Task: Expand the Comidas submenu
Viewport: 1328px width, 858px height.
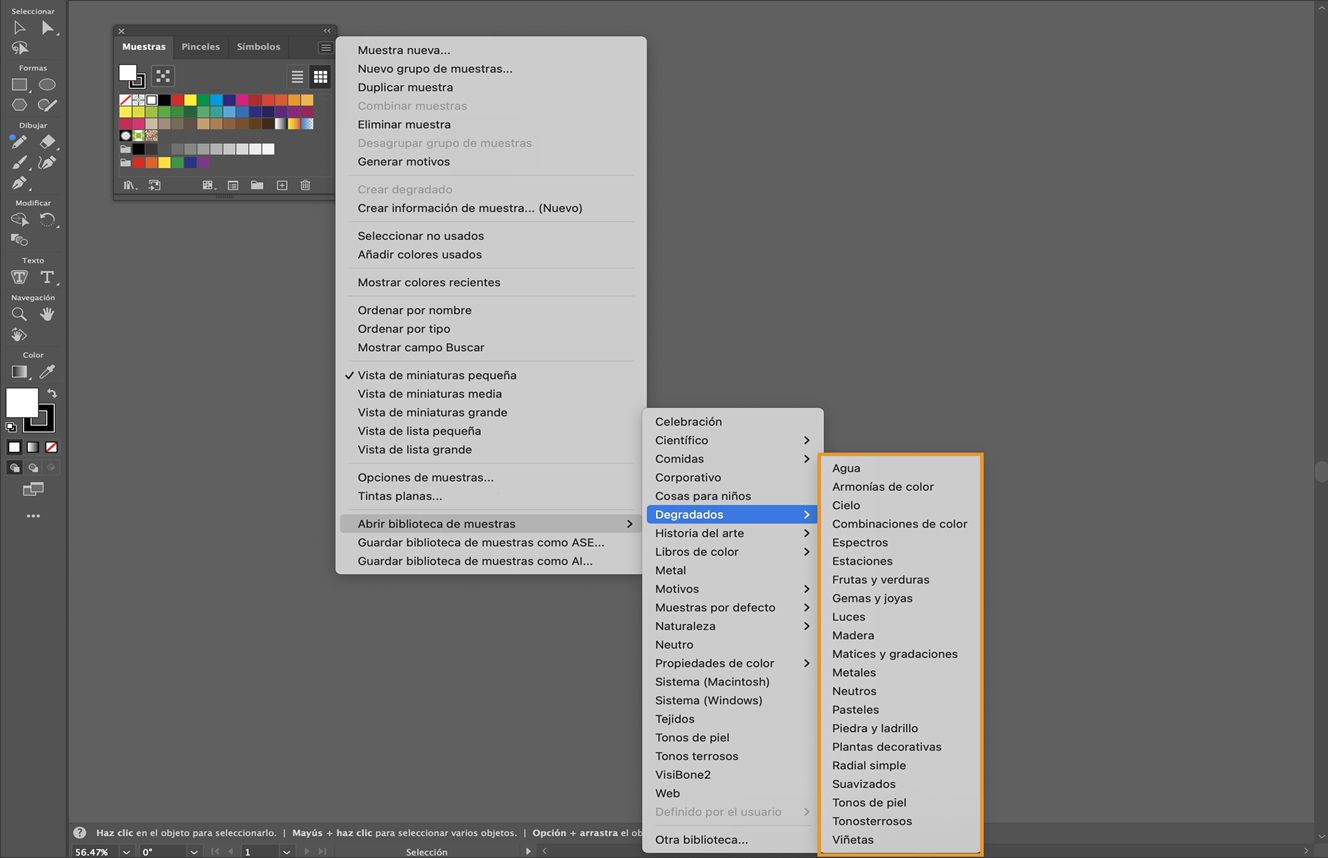Action: (732, 459)
